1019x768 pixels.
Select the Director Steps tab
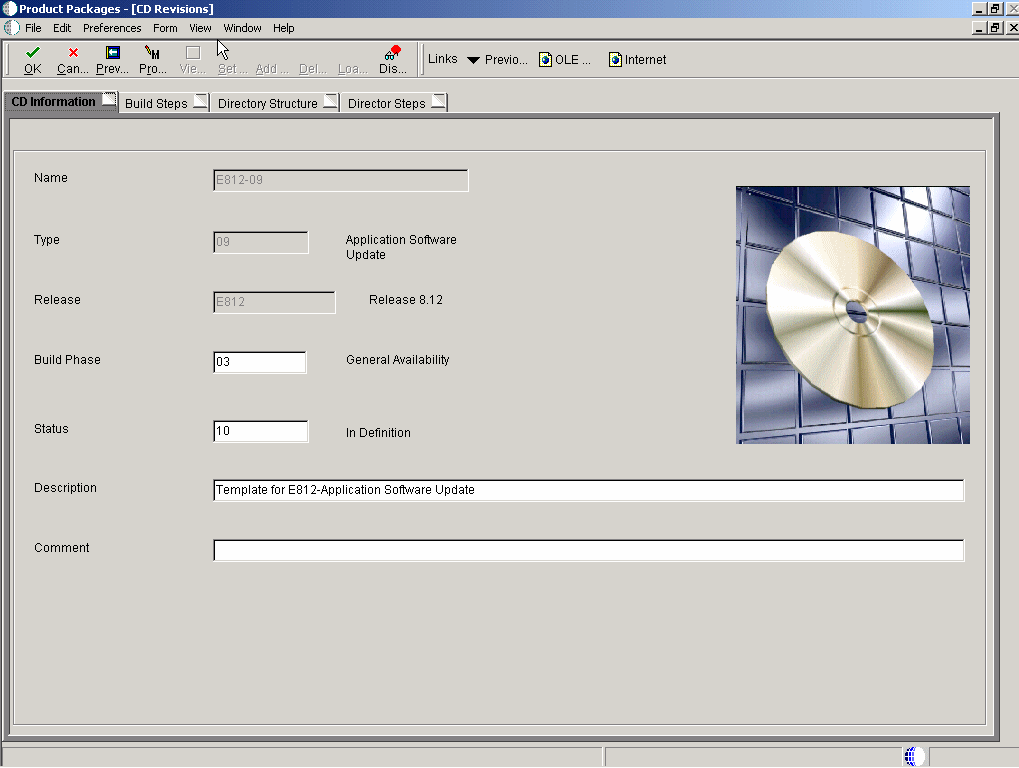point(386,103)
